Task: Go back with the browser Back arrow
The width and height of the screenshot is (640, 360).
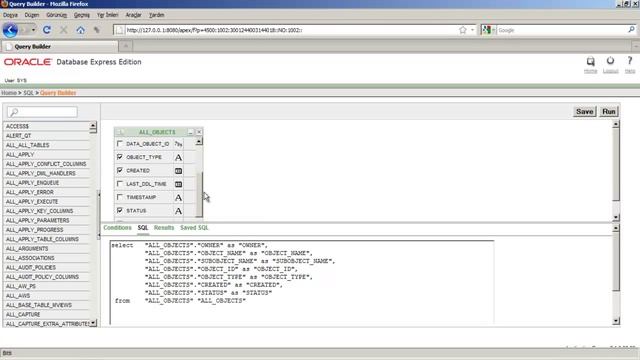Action: point(10,30)
